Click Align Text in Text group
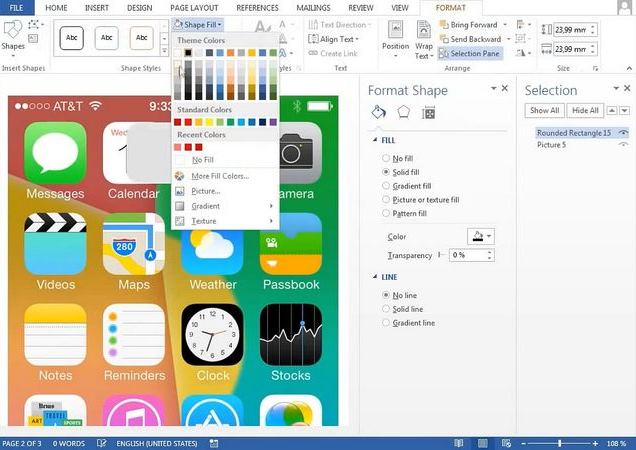The image size is (636, 450). click(x=334, y=39)
